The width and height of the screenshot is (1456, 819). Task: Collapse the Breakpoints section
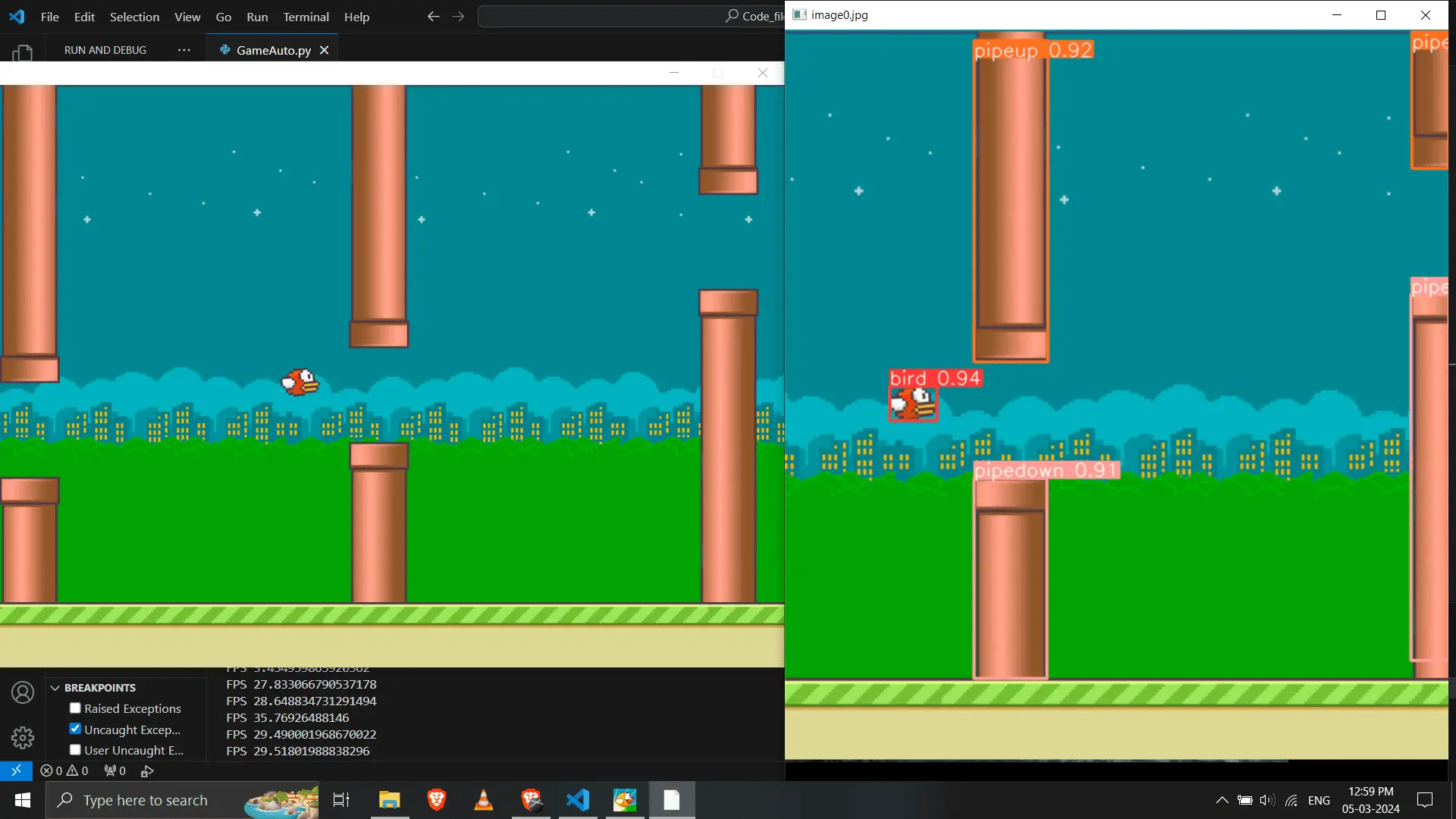pyautogui.click(x=55, y=688)
